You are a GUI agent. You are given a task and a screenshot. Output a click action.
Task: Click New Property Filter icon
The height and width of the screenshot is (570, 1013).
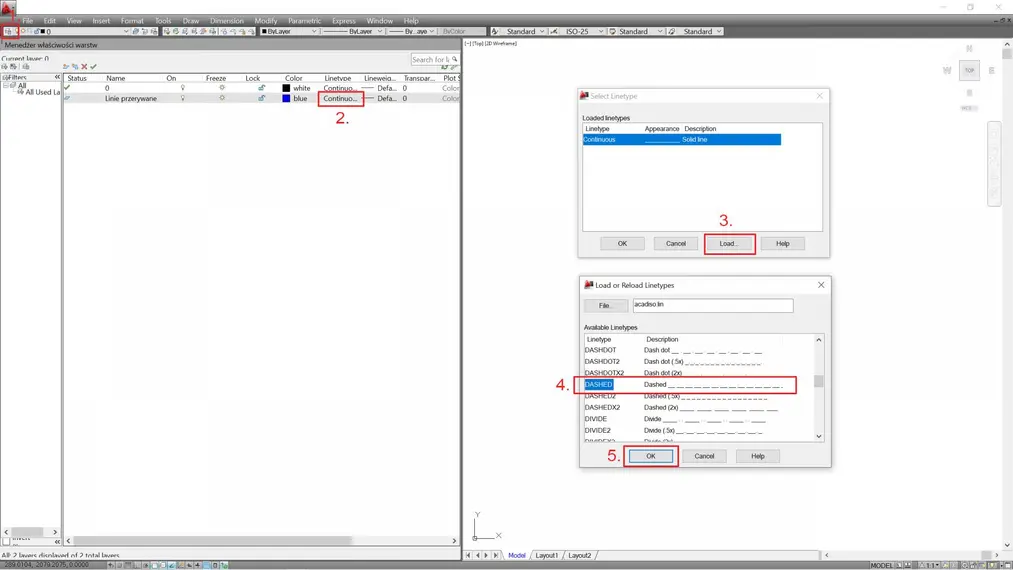(5, 67)
